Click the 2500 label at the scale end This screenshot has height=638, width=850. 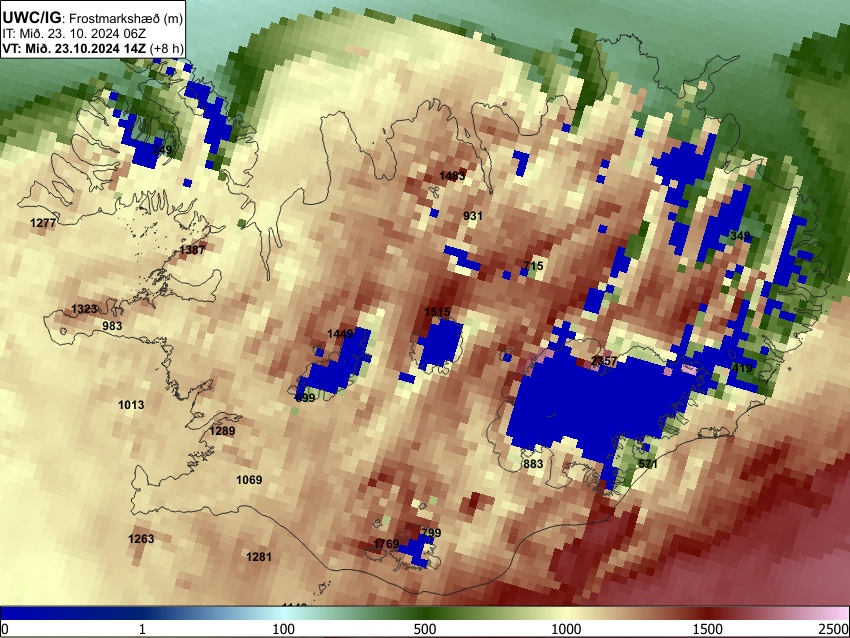pyautogui.click(x=834, y=629)
